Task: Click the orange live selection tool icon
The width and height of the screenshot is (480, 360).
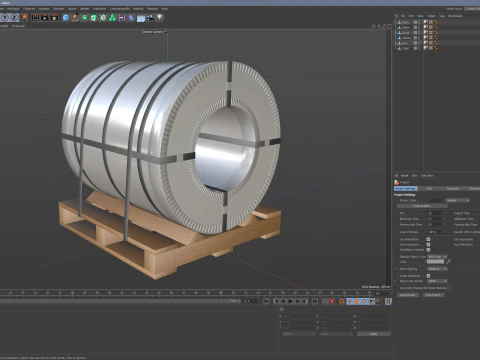Action: (25, 17)
